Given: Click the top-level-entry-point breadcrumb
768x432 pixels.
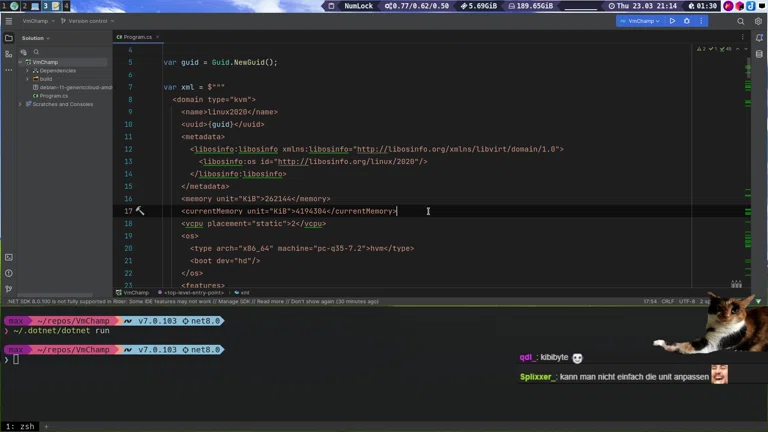Looking at the screenshot, I should click(191, 292).
